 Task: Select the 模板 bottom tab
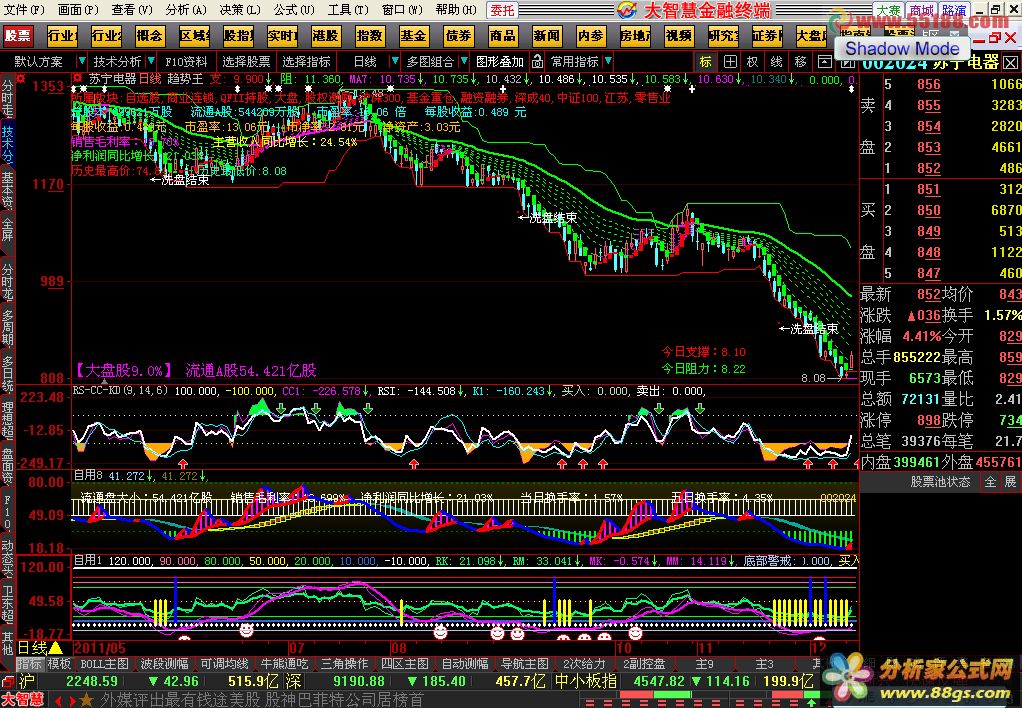(59, 664)
